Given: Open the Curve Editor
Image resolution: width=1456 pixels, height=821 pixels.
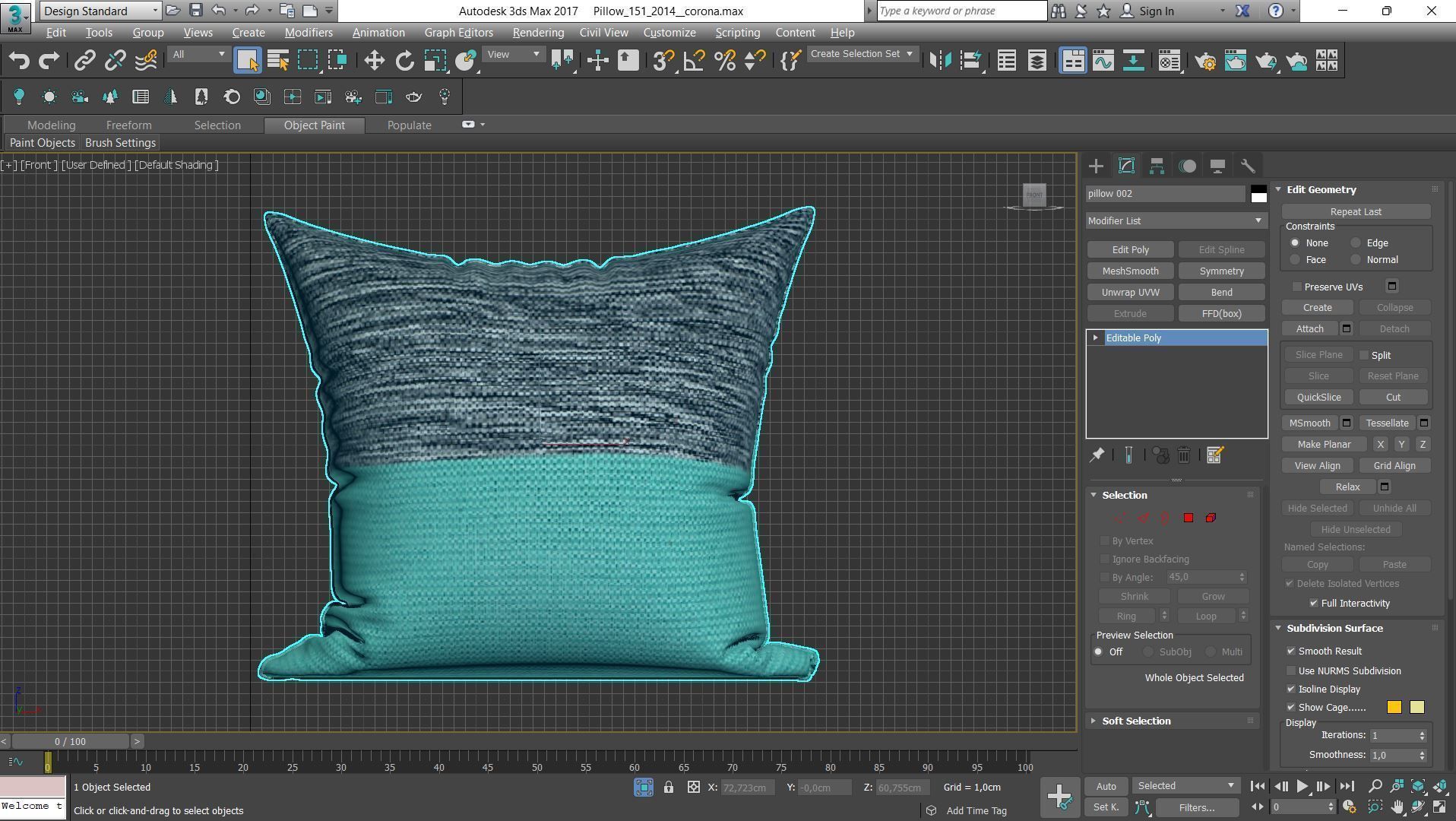Looking at the screenshot, I should point(1103,61).
